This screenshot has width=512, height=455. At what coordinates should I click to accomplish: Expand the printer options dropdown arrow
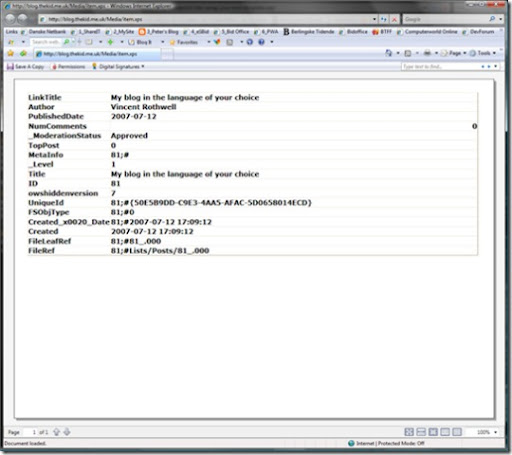coord(436,53)
